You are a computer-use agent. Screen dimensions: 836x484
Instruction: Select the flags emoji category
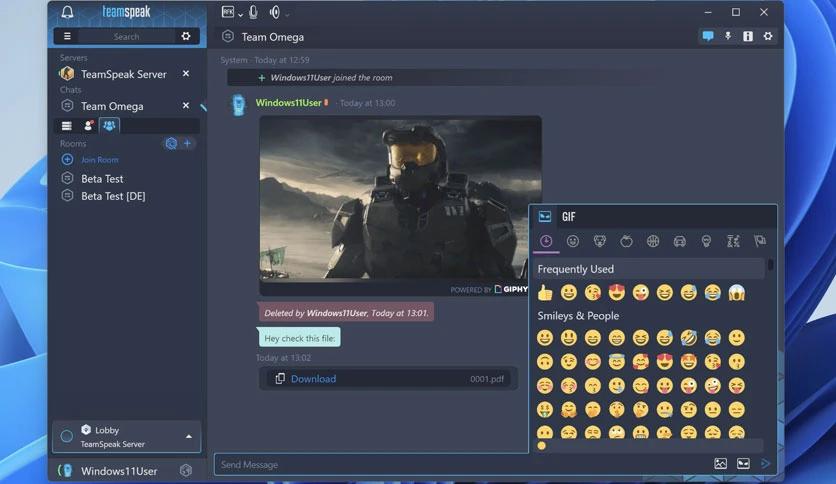(x=760, y=241)
